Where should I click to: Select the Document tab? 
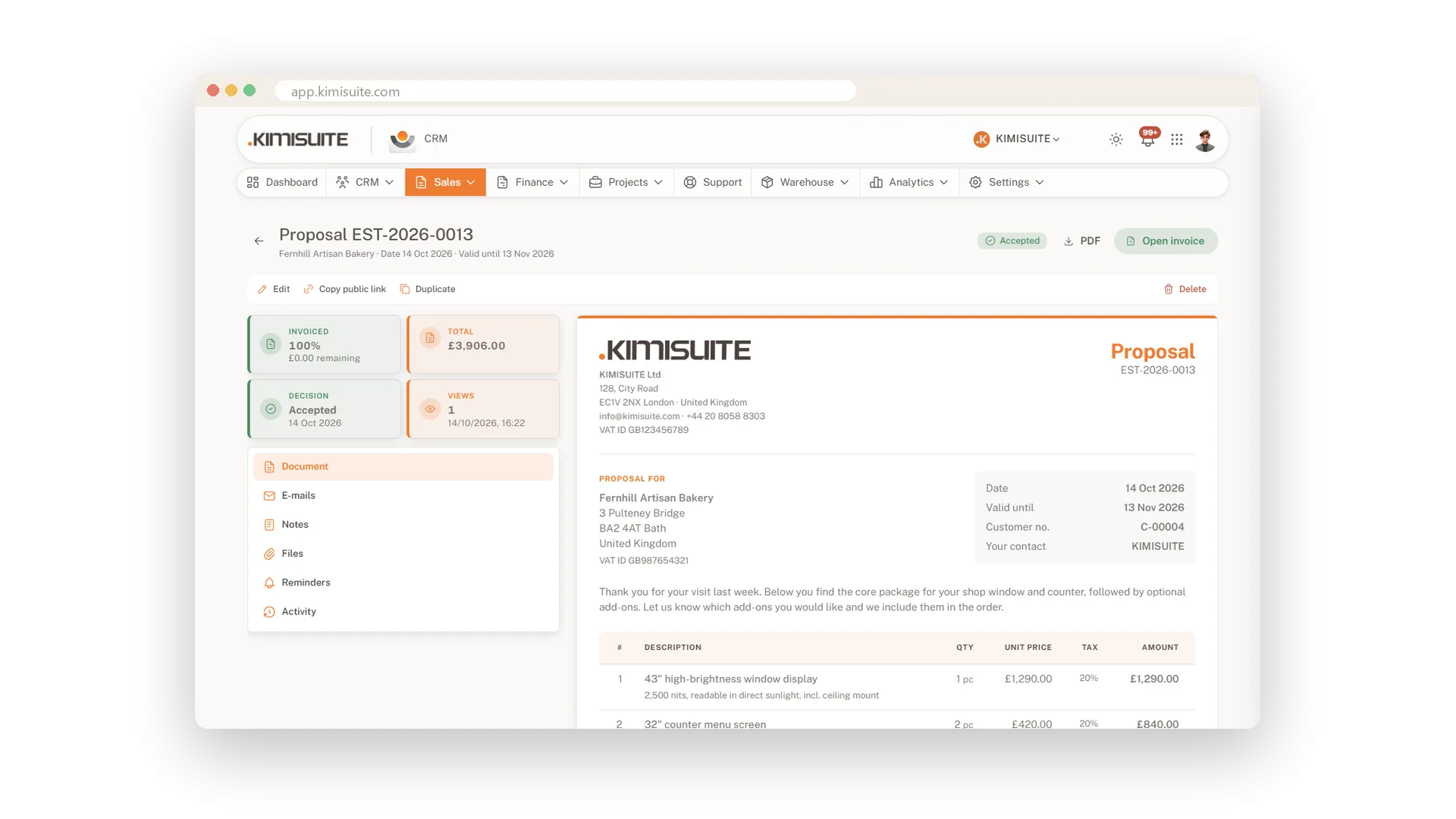(403, 467)
